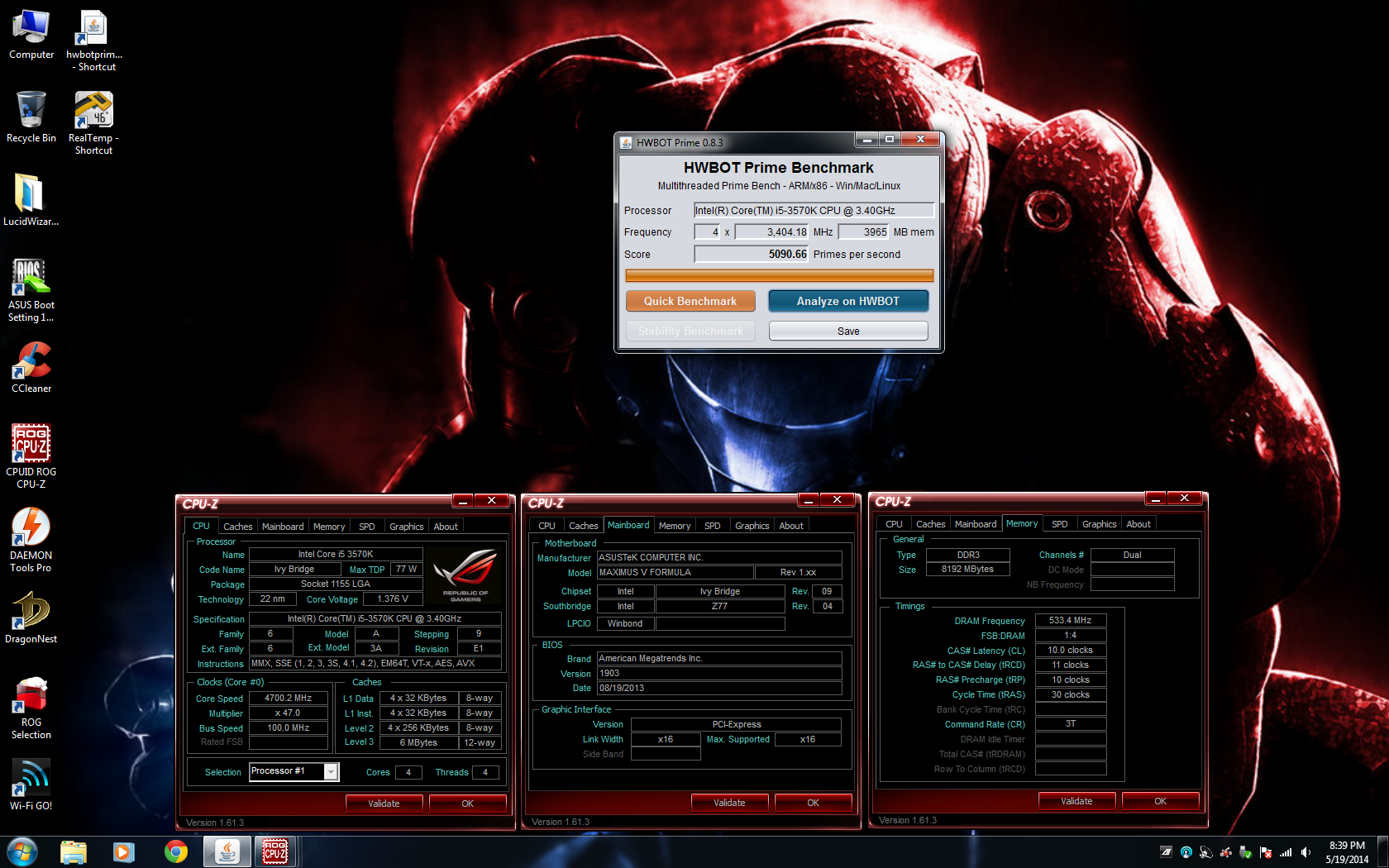Image resolution: width=1389 pixels, height=868 pixels.
Task: Open the red molecule tray icon
Action: [1226, 852]
